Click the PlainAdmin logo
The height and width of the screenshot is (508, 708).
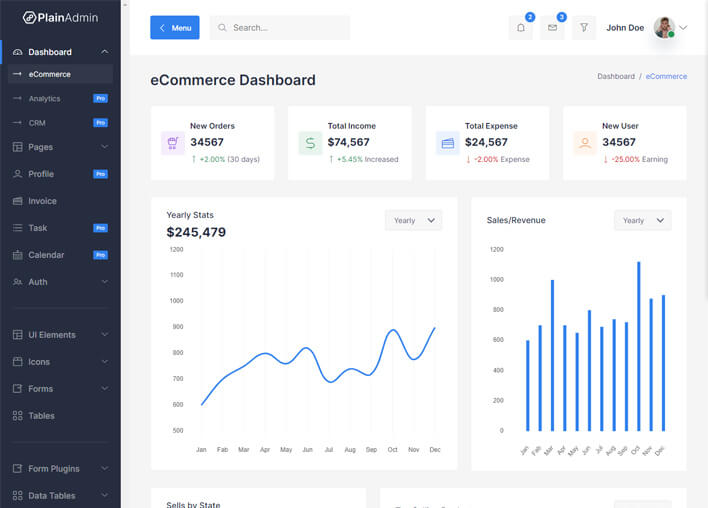[60, 17]
